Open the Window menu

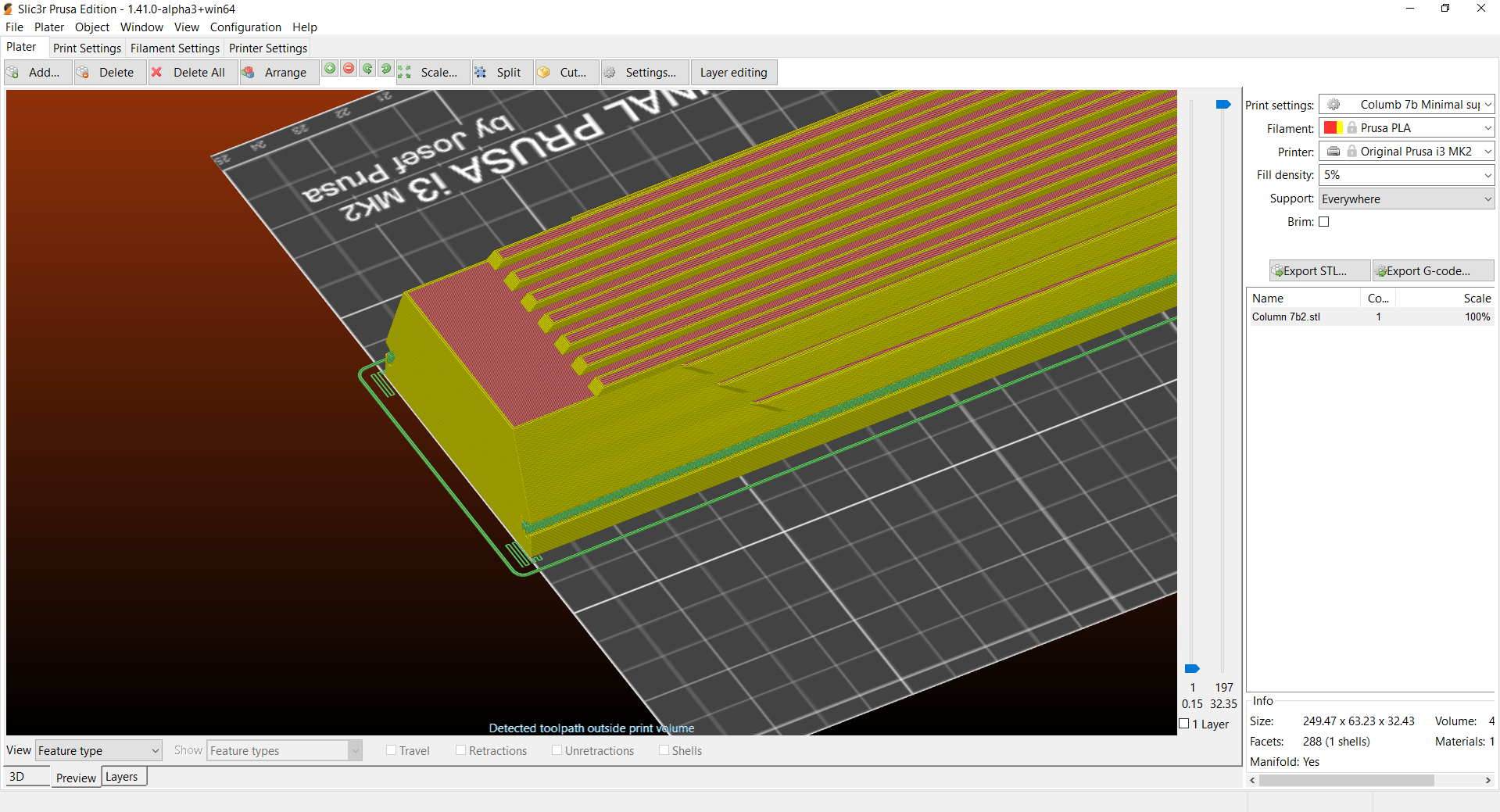(141, 27)
